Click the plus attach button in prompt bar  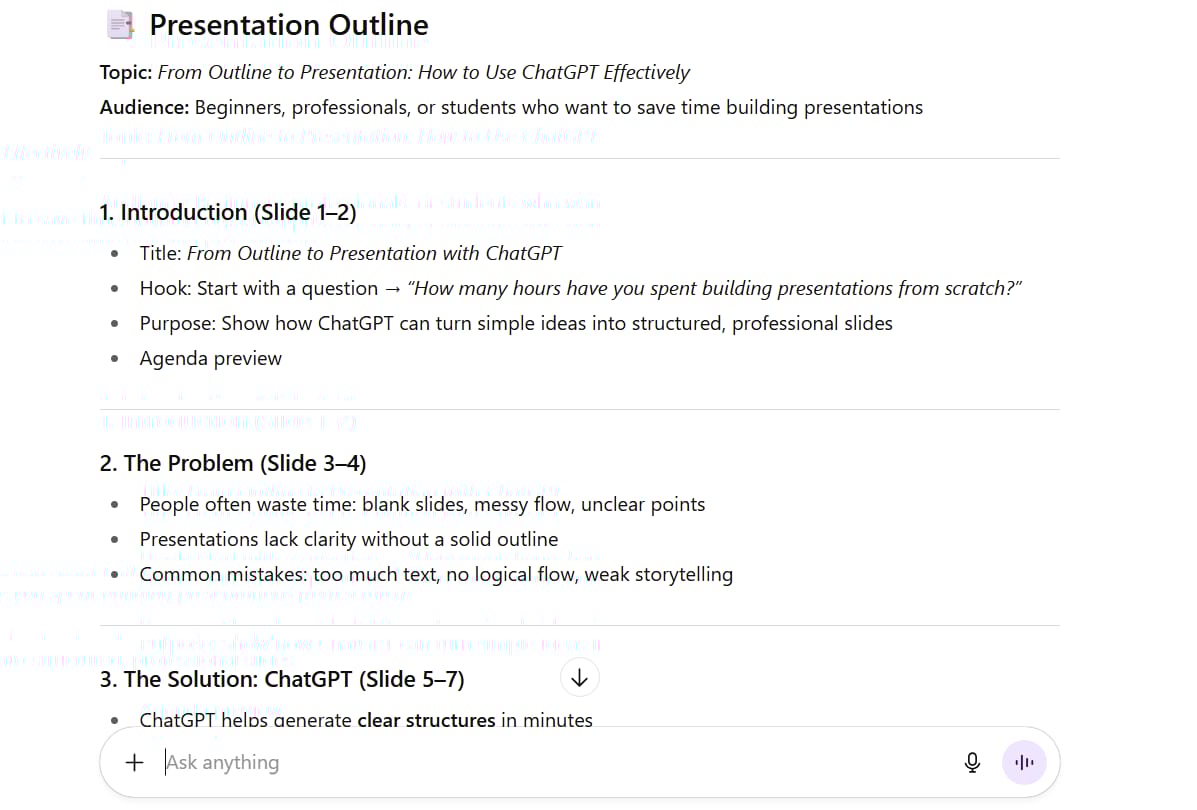(134, 762)
